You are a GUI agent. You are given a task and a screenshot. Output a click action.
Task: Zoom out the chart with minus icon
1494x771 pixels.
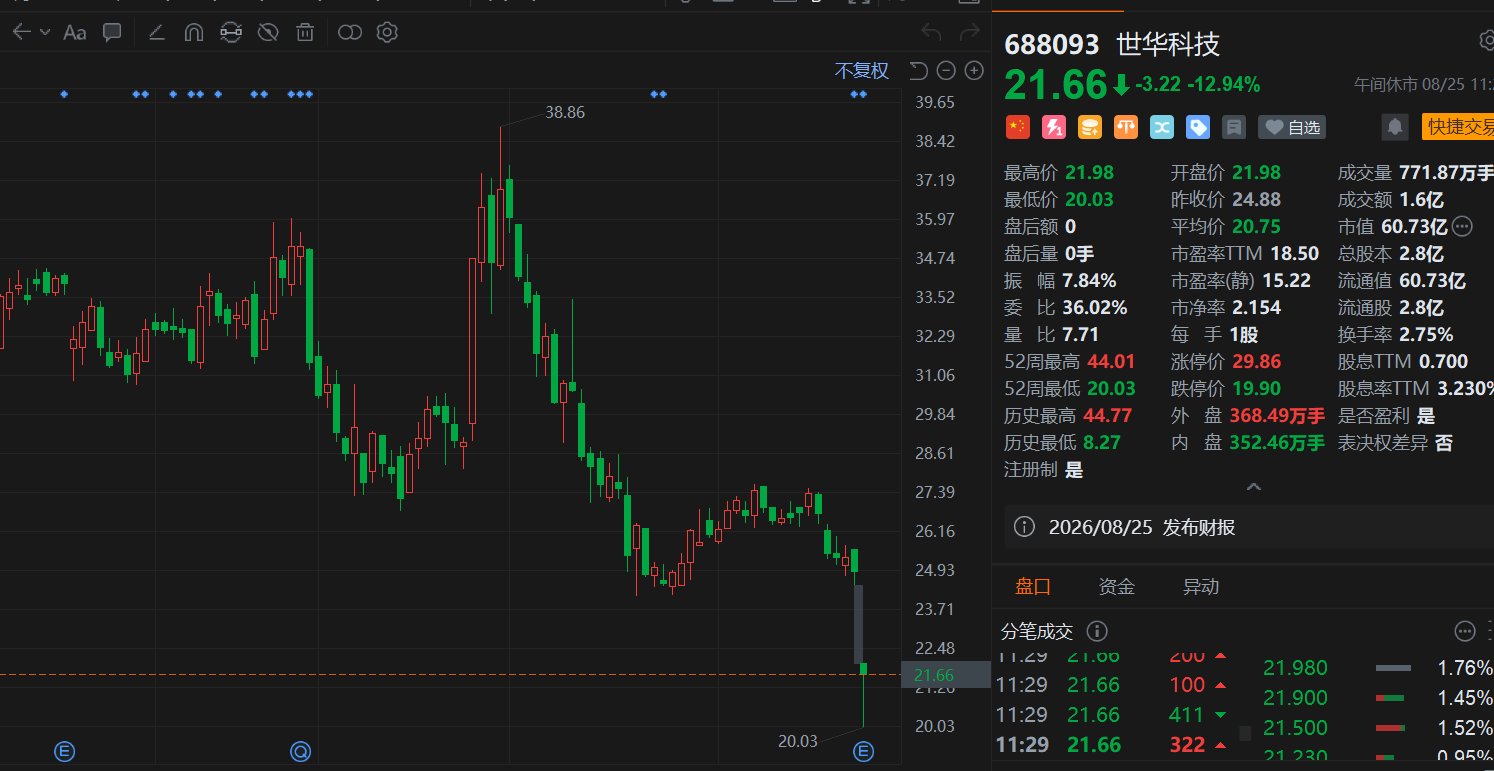[946, 70]
